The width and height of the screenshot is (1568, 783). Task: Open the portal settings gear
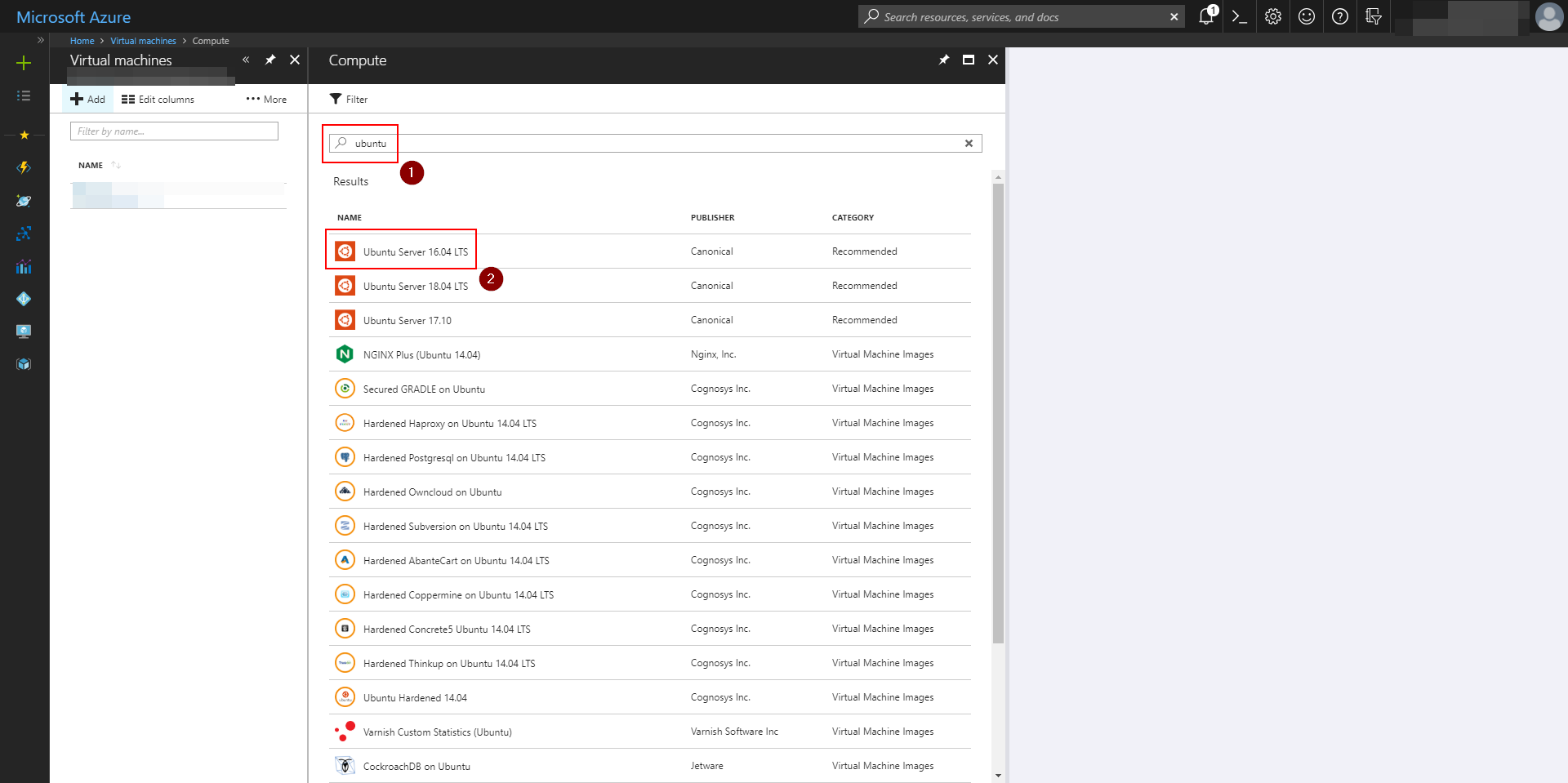1272,16
